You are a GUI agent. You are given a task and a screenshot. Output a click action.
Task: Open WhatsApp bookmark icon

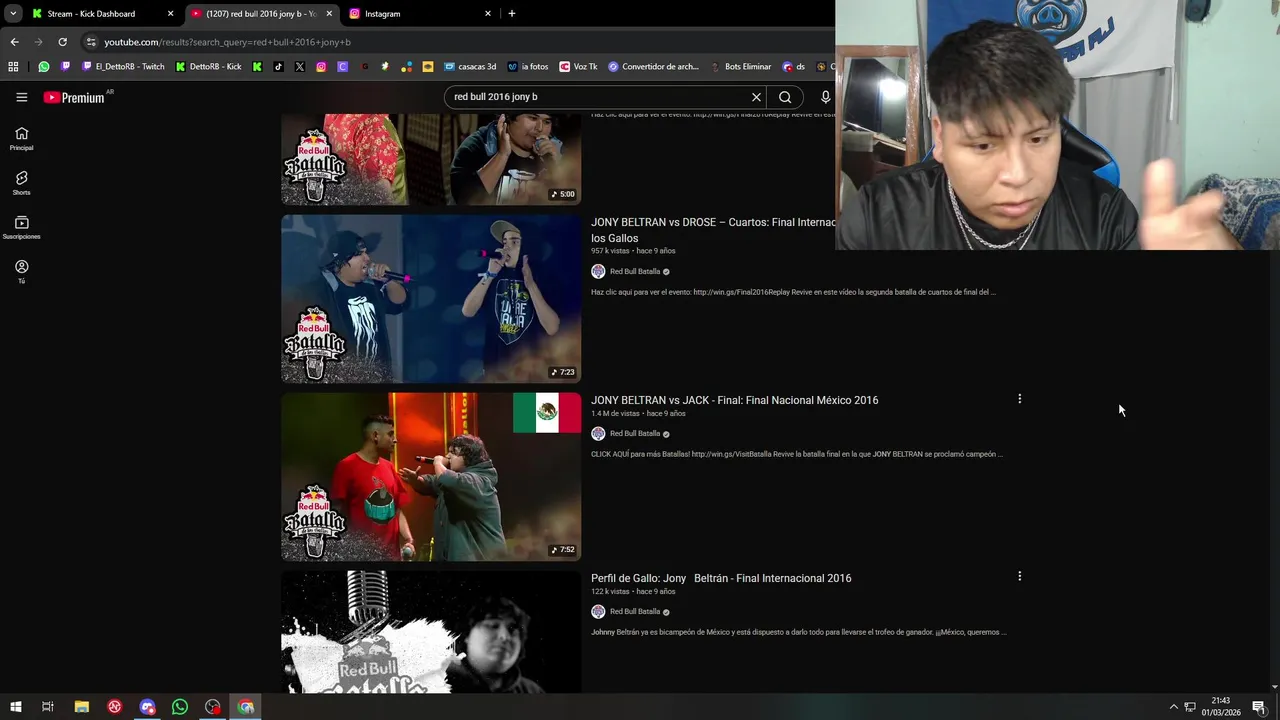click(x=44, y=67)
